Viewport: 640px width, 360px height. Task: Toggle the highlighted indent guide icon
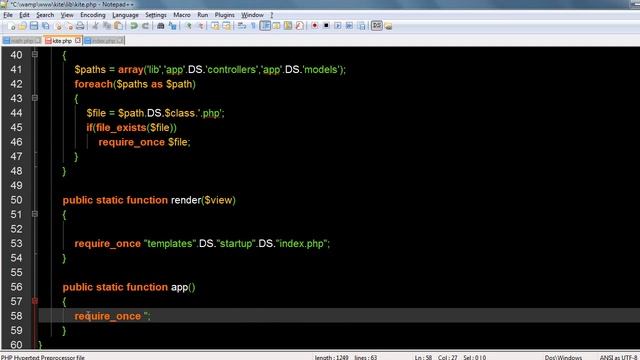(x=265, y=26)
